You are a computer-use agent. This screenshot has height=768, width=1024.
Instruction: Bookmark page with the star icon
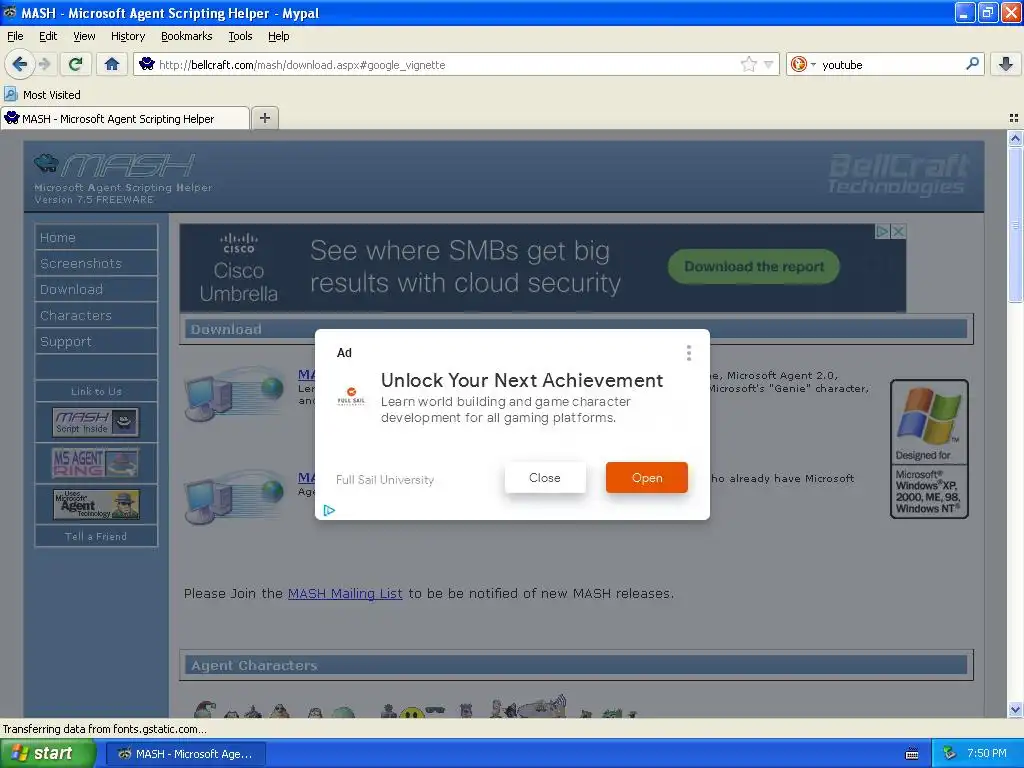[x=748, y=64]
